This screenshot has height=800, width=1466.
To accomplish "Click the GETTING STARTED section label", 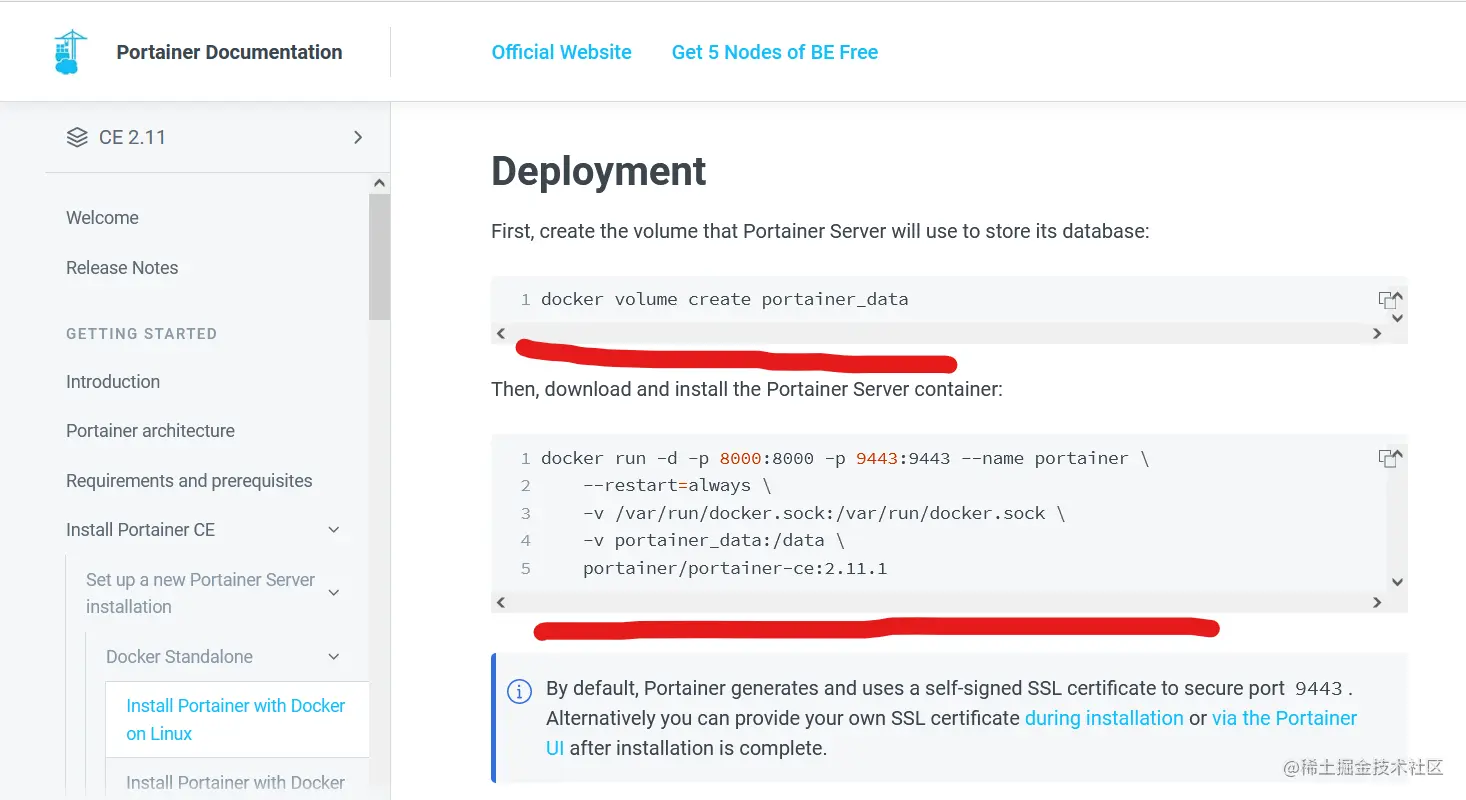I will point(141,334).
